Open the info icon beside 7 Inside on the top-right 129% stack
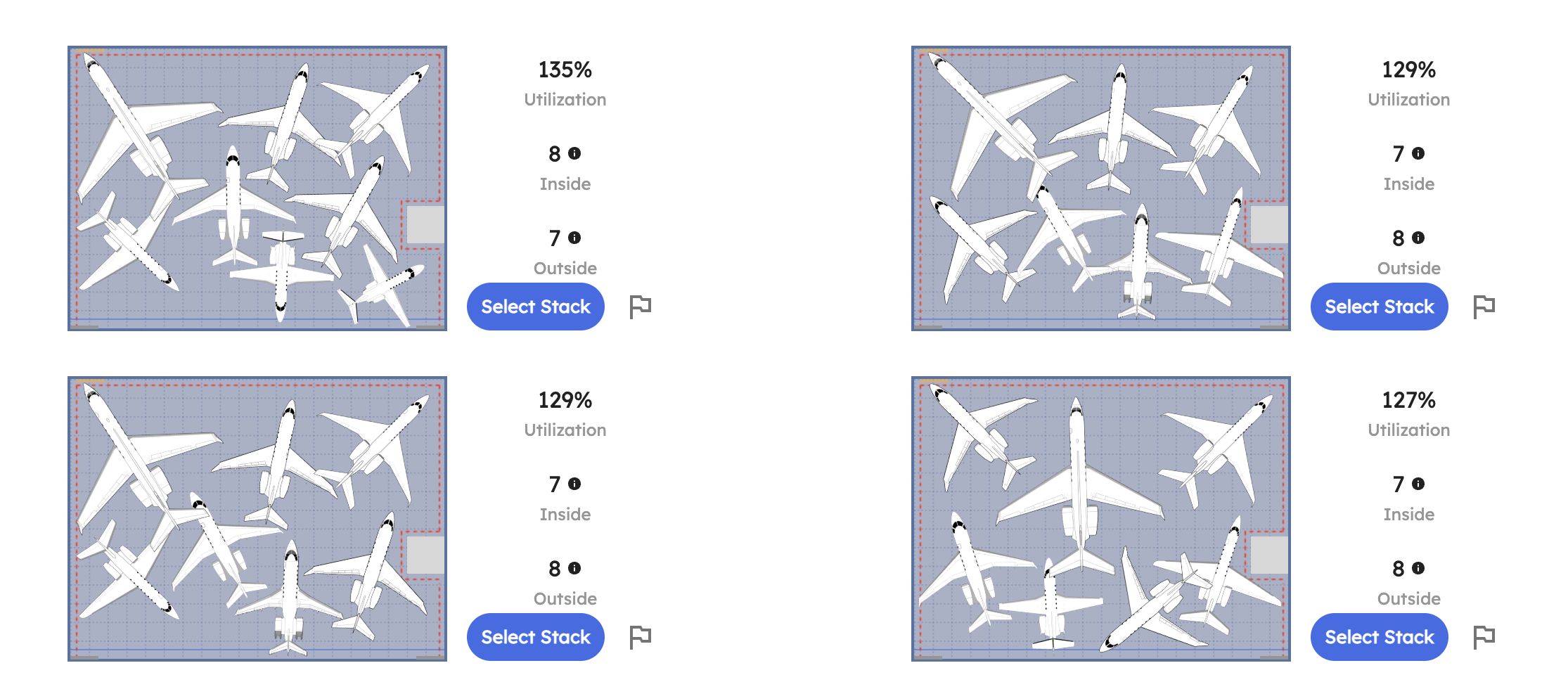This screenshot has width=1568, height=682. (x=1419, y=154)
